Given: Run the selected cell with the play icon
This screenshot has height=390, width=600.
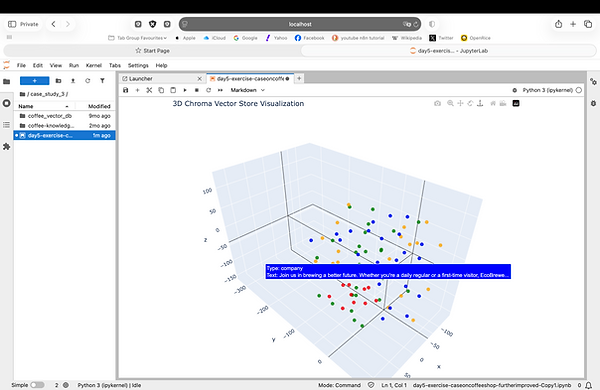Looking at the screenshot, I should 185,90.
